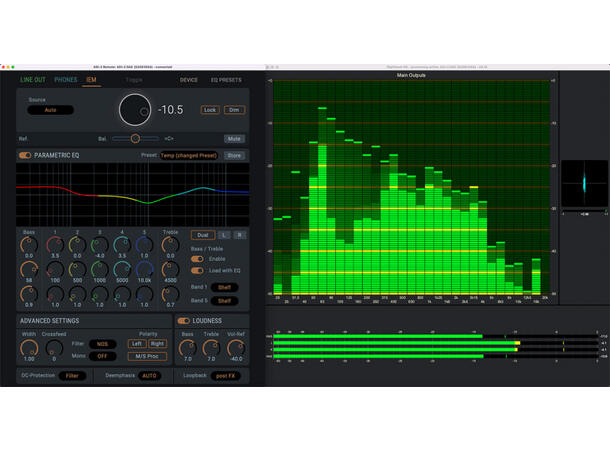
Task: Click the Band 2 yellow Q knob
Action: tap(77, 294)
